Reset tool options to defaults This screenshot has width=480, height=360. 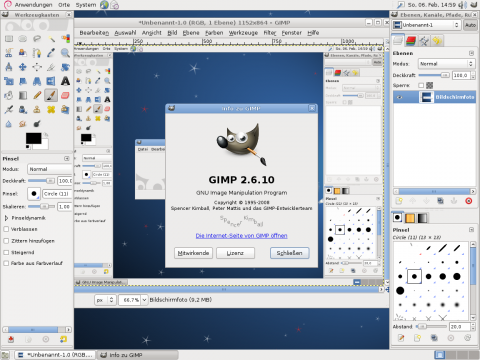coord(63,339)
